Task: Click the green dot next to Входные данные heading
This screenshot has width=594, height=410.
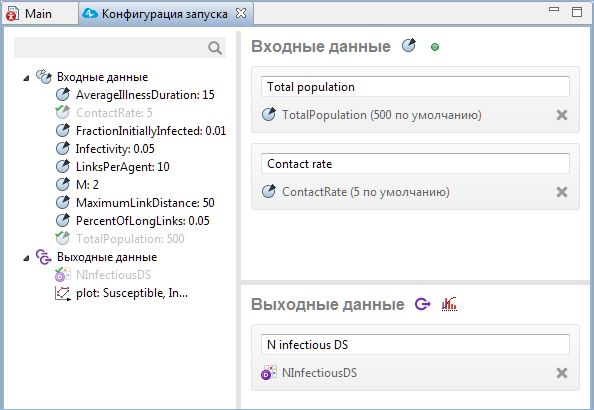Action: pyautogui.click(x=435, y=47)
